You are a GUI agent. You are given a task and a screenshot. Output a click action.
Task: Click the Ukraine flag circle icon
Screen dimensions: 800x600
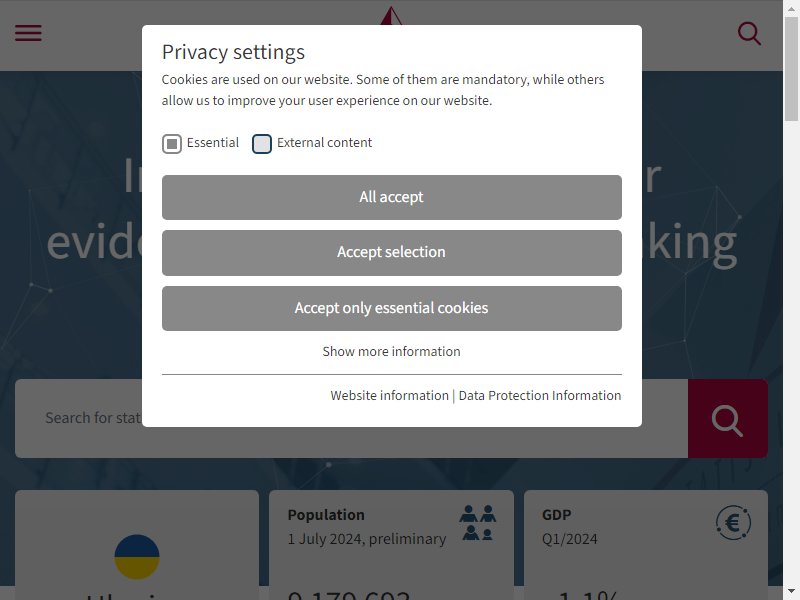[137, 557]
